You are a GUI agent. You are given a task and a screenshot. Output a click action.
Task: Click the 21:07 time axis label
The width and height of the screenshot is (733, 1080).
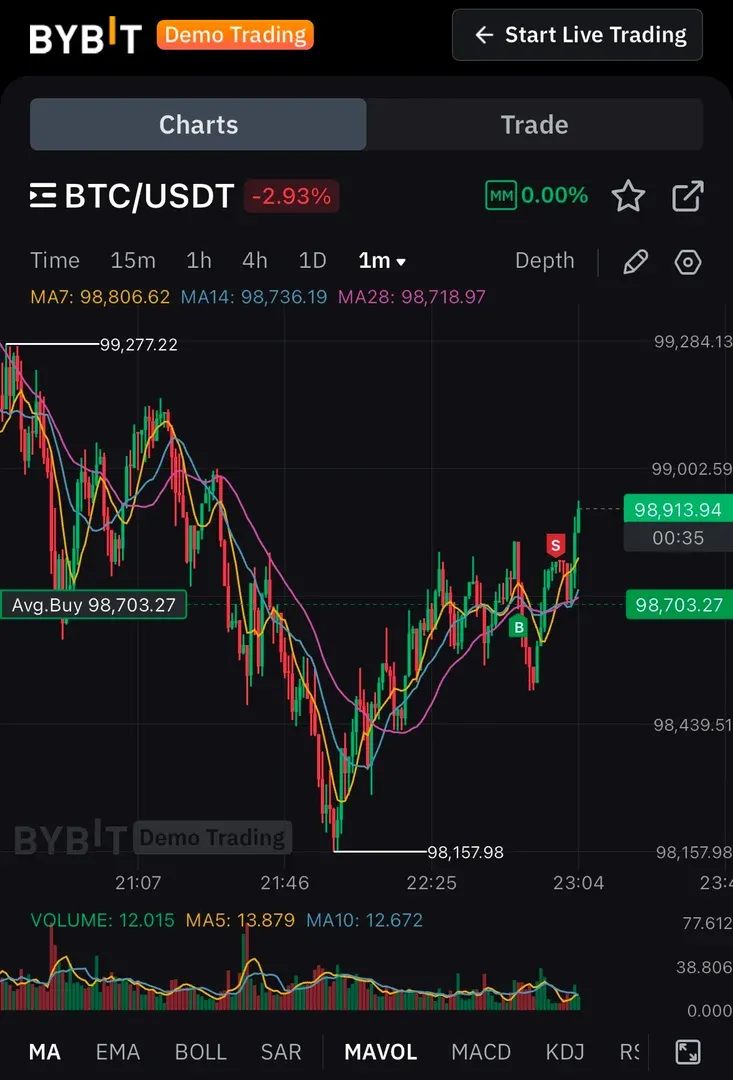(x=138, y=883)
